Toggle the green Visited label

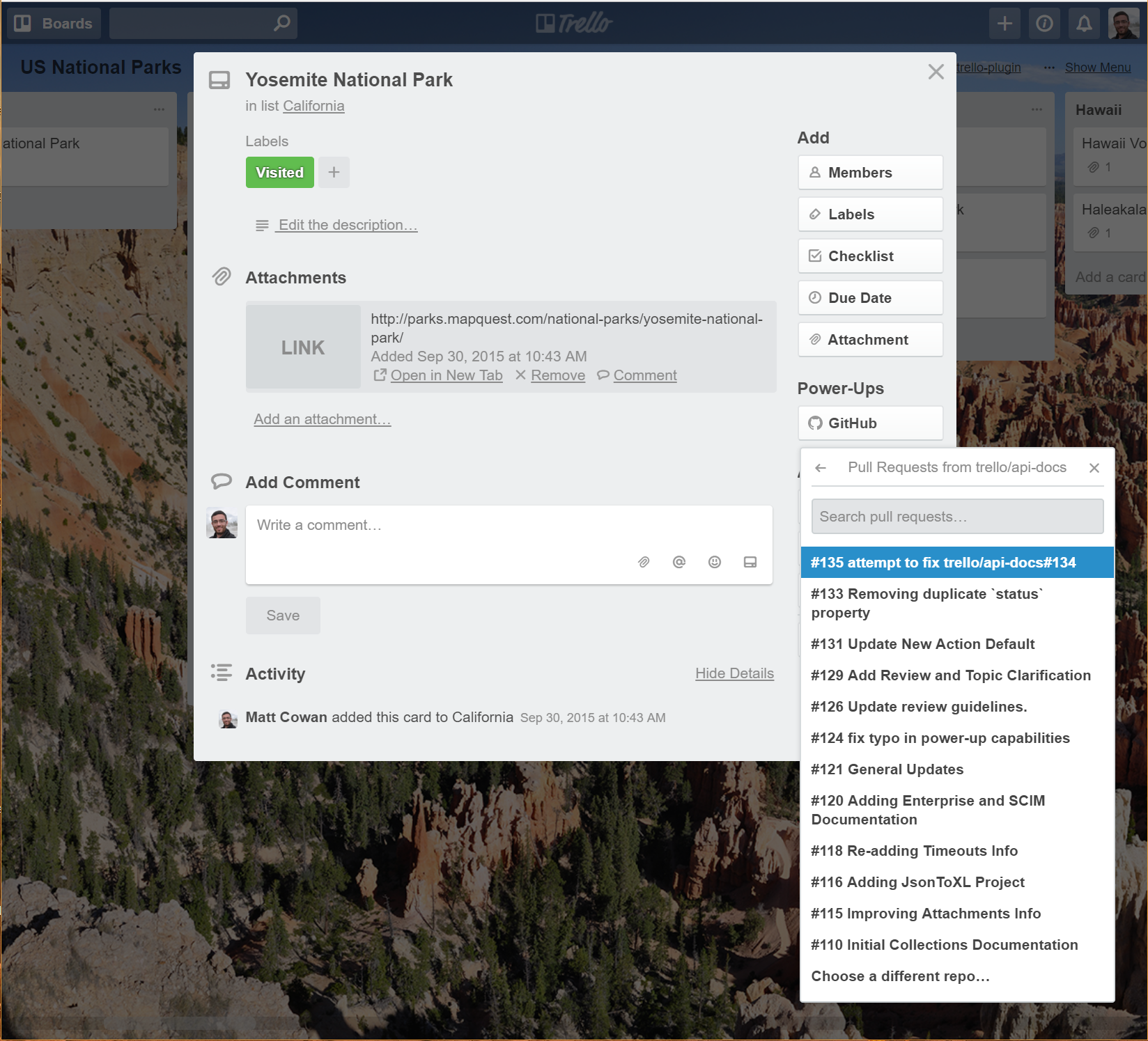(x=279, y=172)
